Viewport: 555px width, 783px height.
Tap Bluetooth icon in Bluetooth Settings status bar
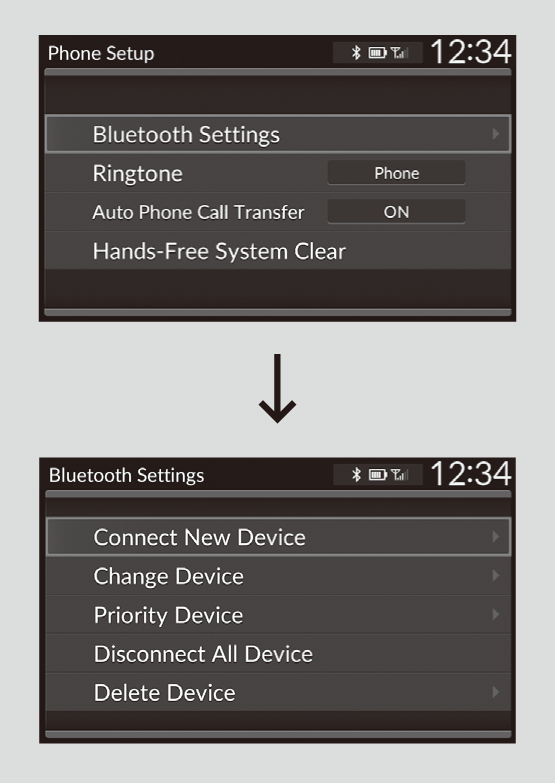(356, 474)
